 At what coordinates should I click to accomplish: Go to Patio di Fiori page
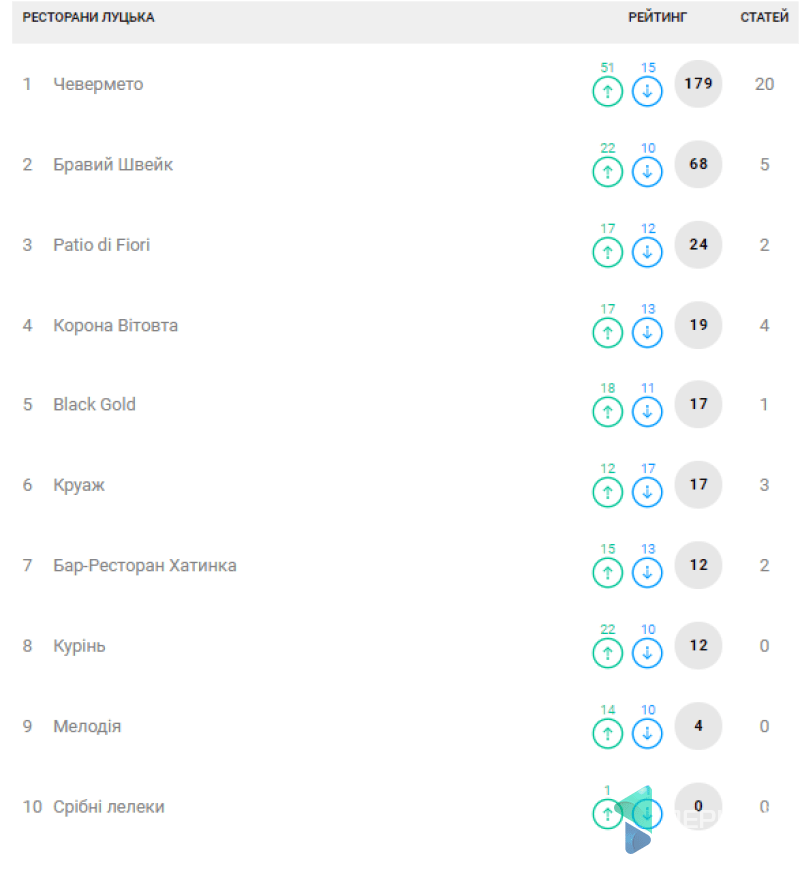coord(101,244)
